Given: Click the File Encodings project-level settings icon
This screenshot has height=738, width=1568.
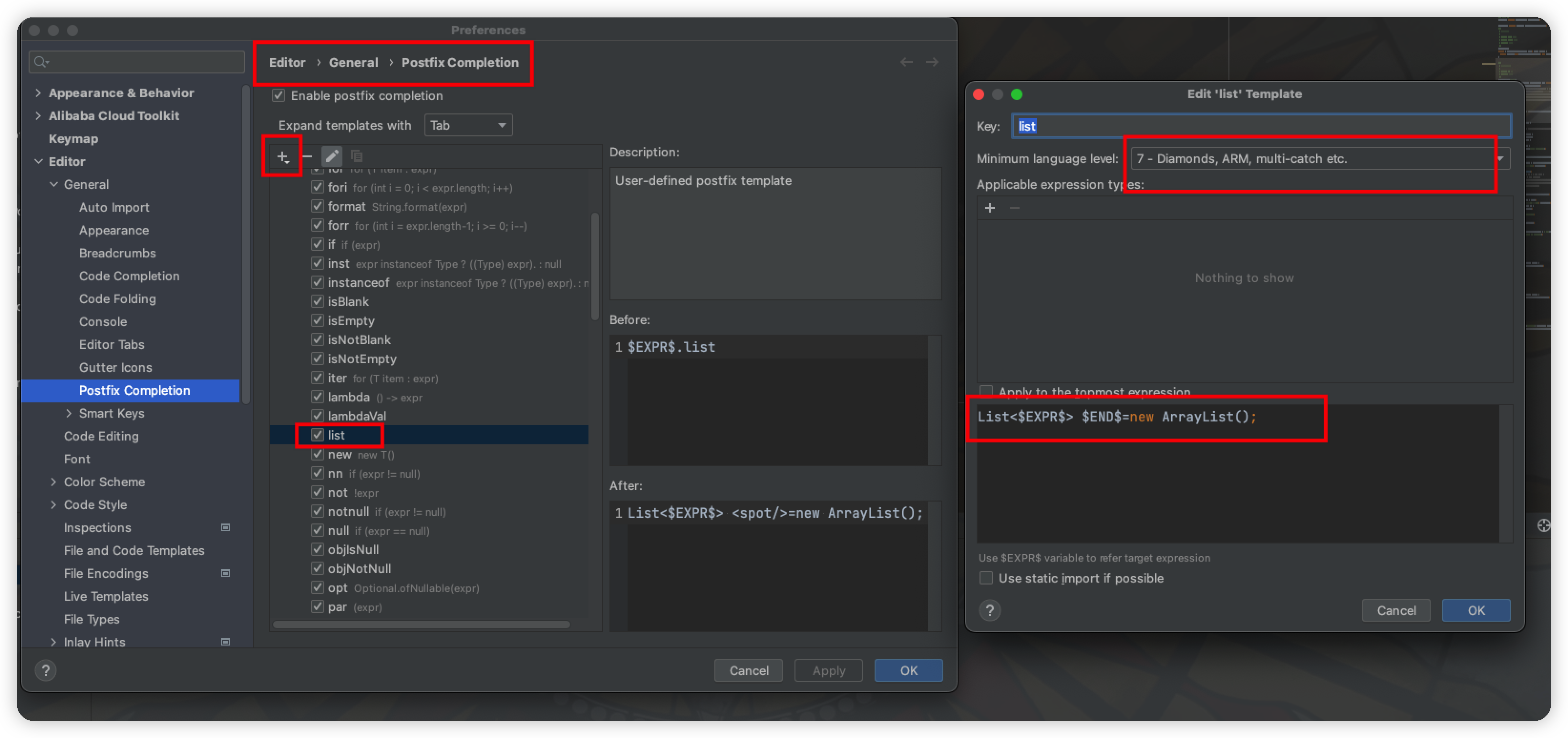Looking at the screenshot, I should tap(225, 573).
